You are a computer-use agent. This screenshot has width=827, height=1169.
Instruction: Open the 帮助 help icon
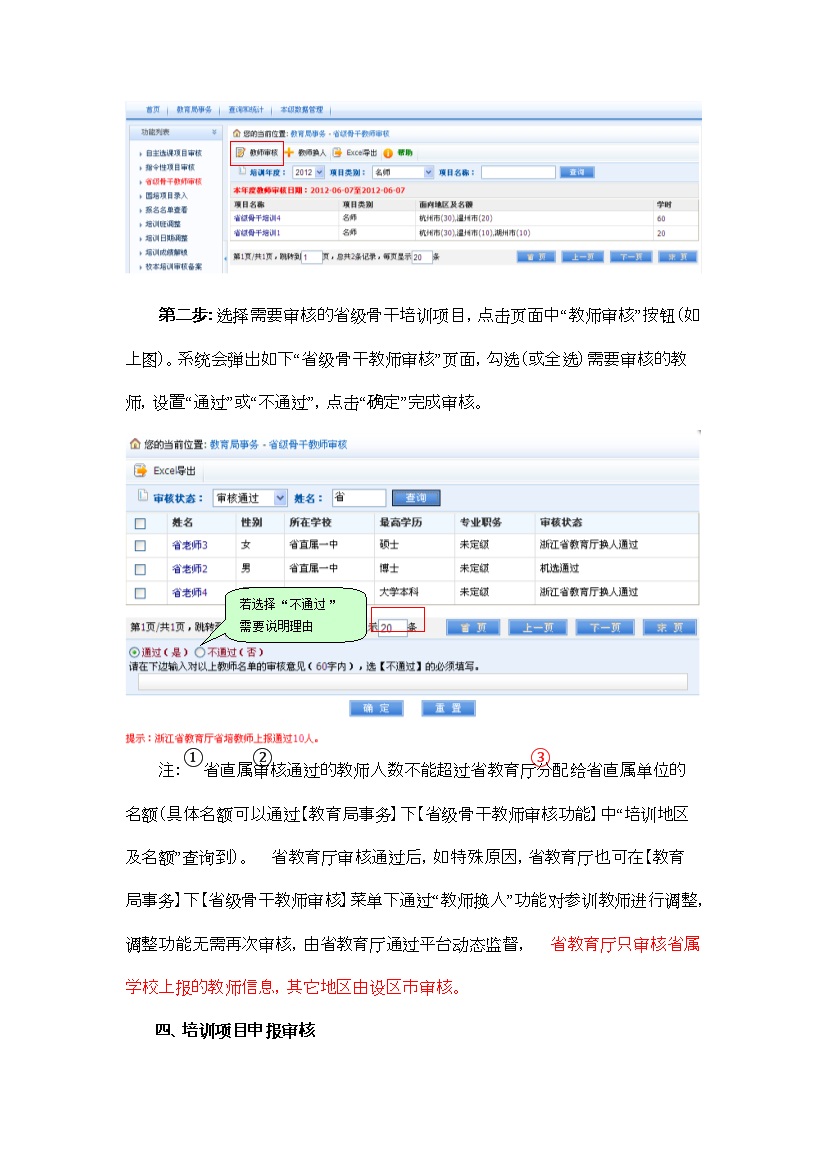tap(387, 153)
